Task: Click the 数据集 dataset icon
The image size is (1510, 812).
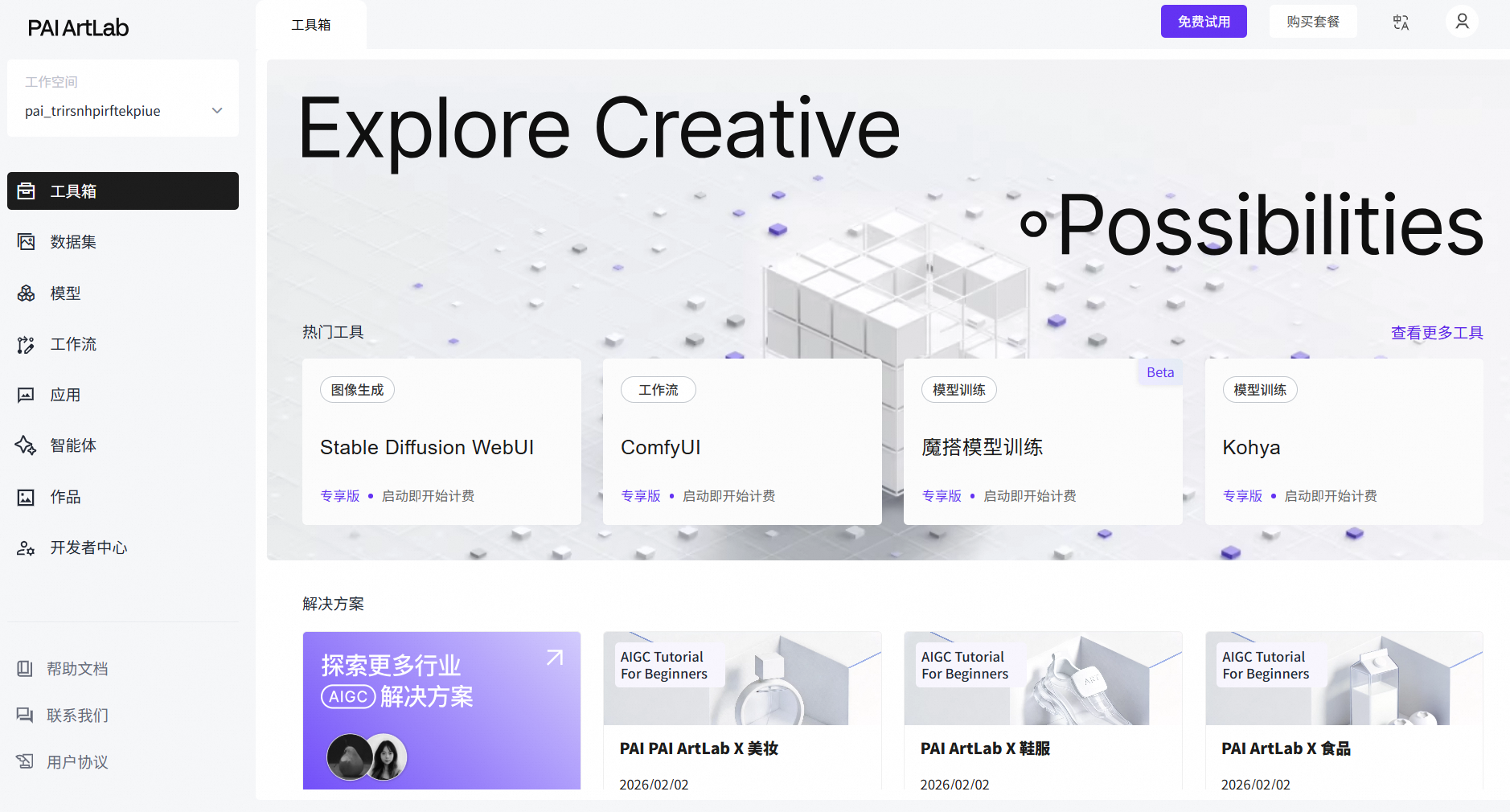Action: (x=26, y=242)
